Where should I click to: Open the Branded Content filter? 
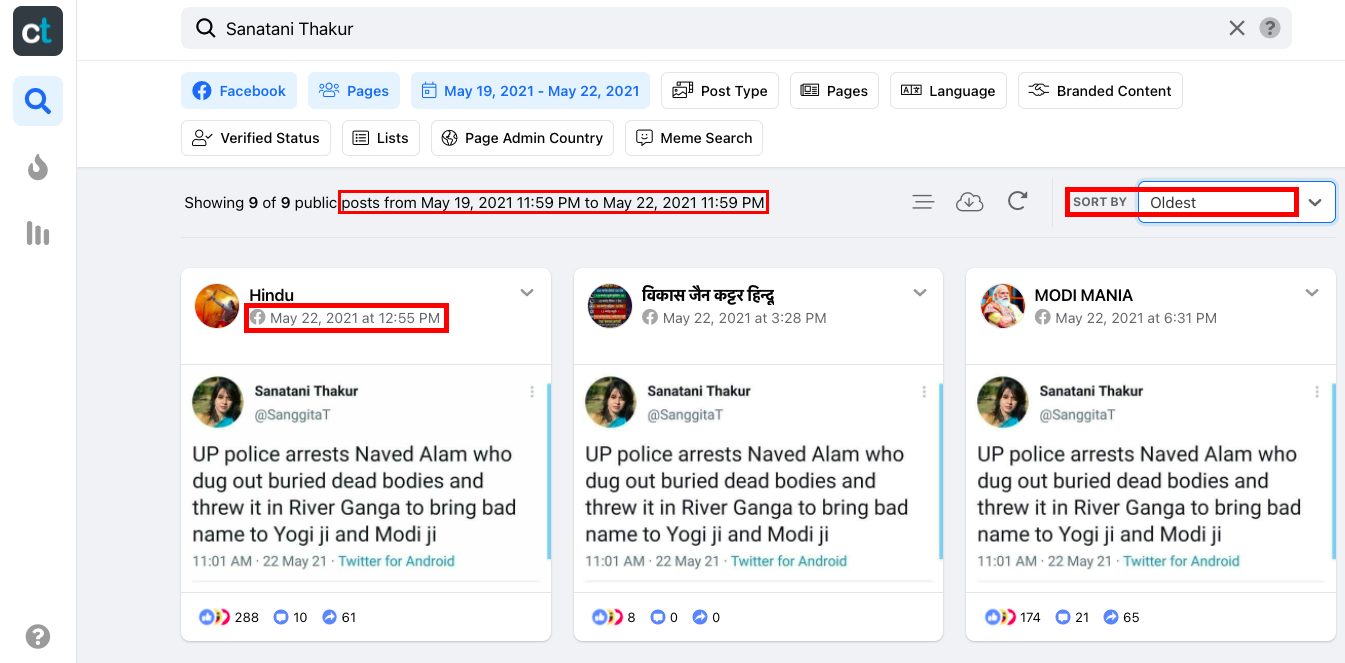[x=1100, y=91]
